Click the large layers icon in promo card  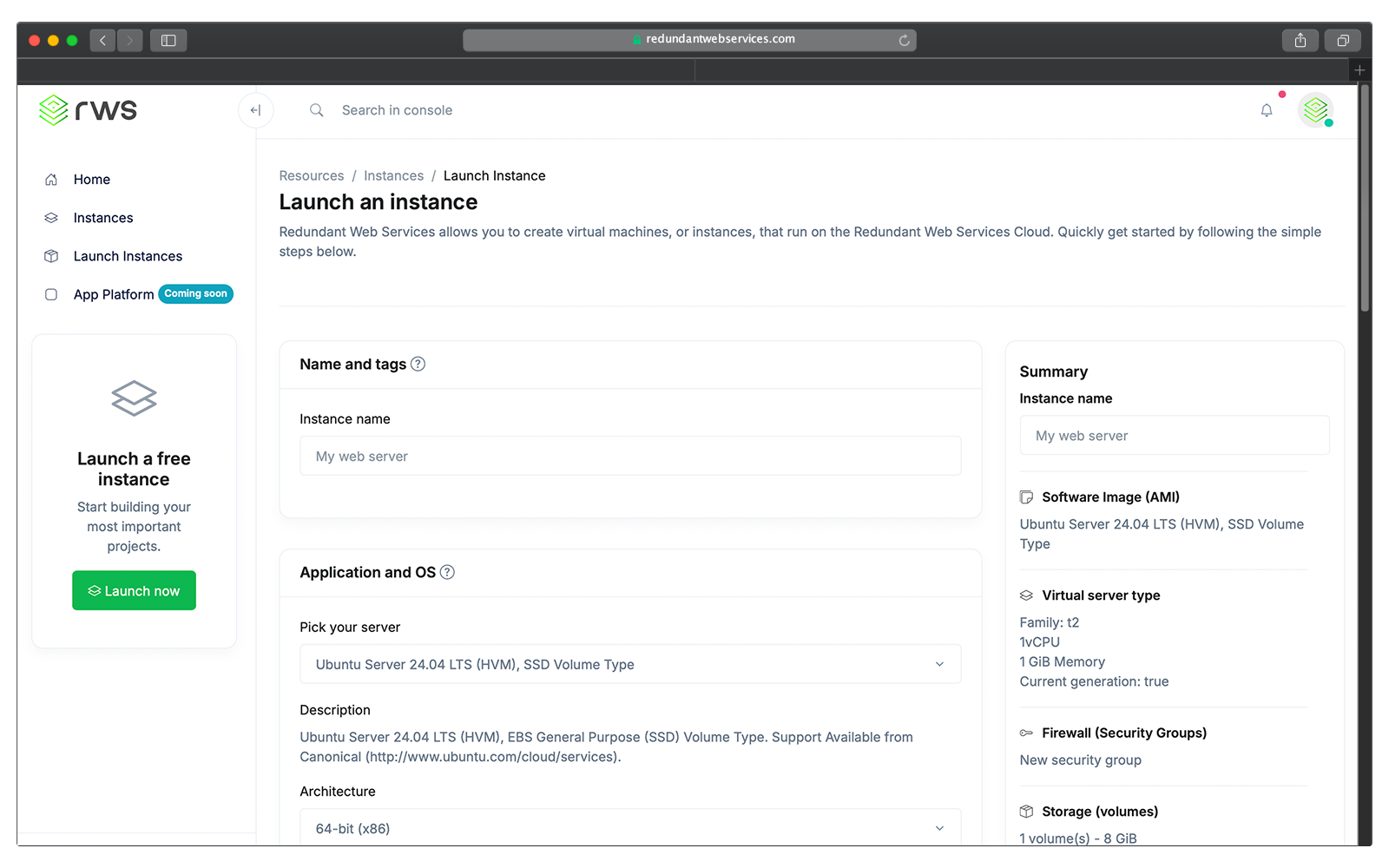tap(134, 398)
